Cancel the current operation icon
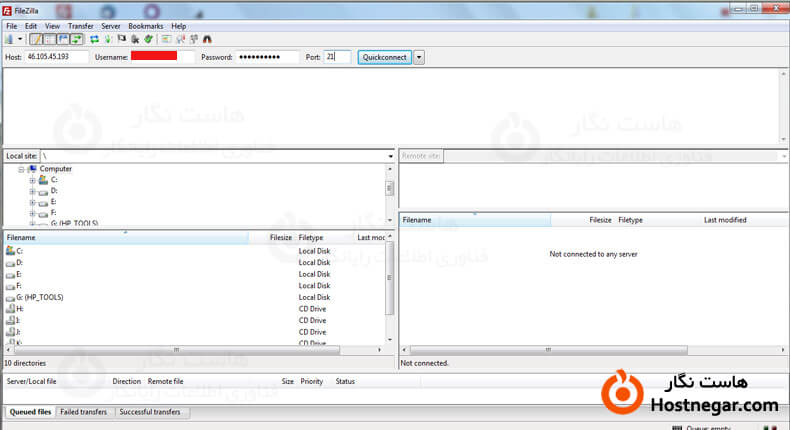The width and height of the screenshot is (790, 430). (121, 39)
